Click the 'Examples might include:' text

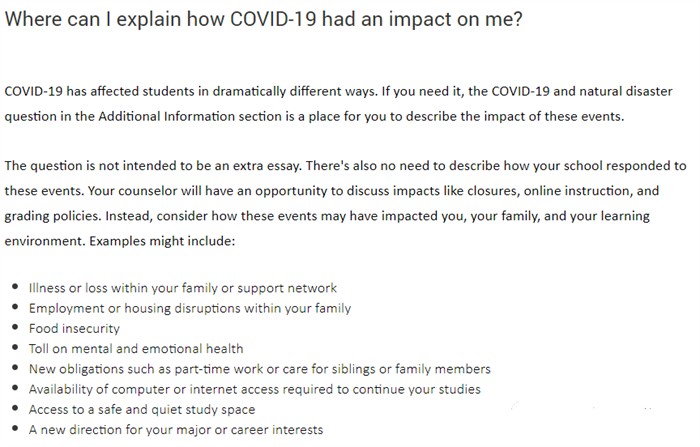click(x=162, y=241)
